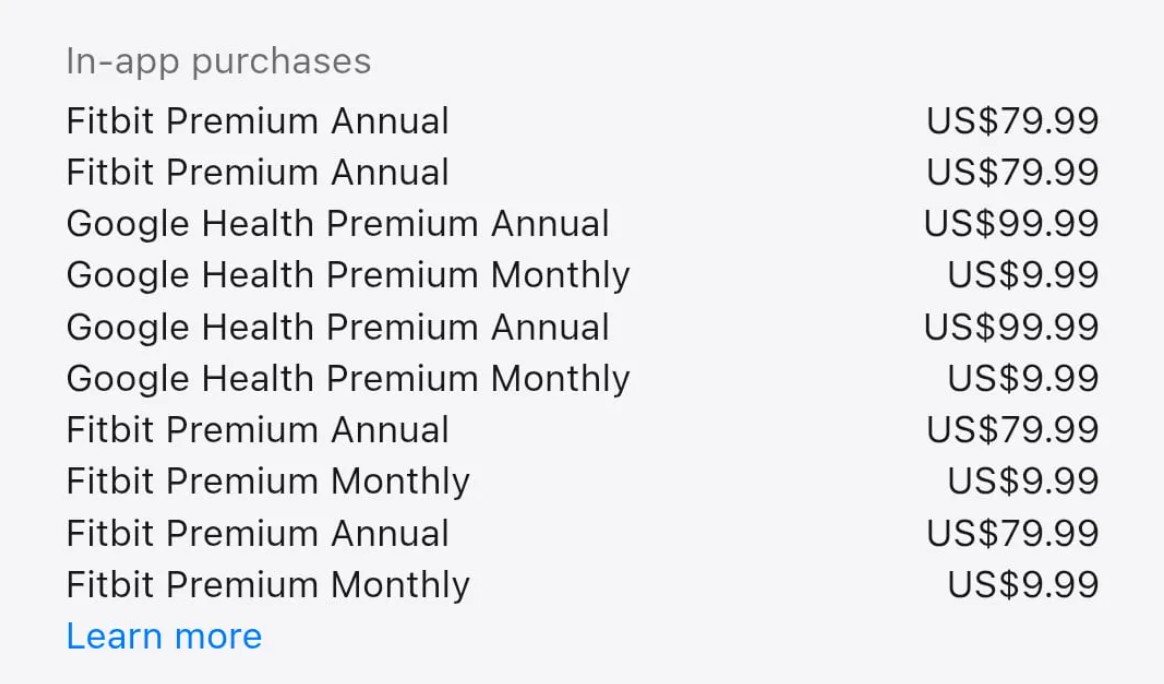Click the first Fitbit Premium Annual US$79.99 price

coord(1012,121)
